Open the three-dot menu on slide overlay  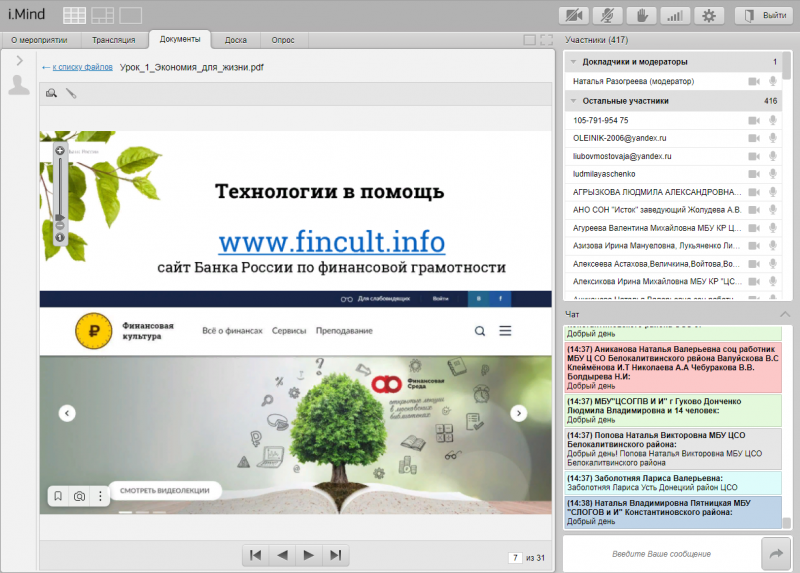click(x=100, y=496)
